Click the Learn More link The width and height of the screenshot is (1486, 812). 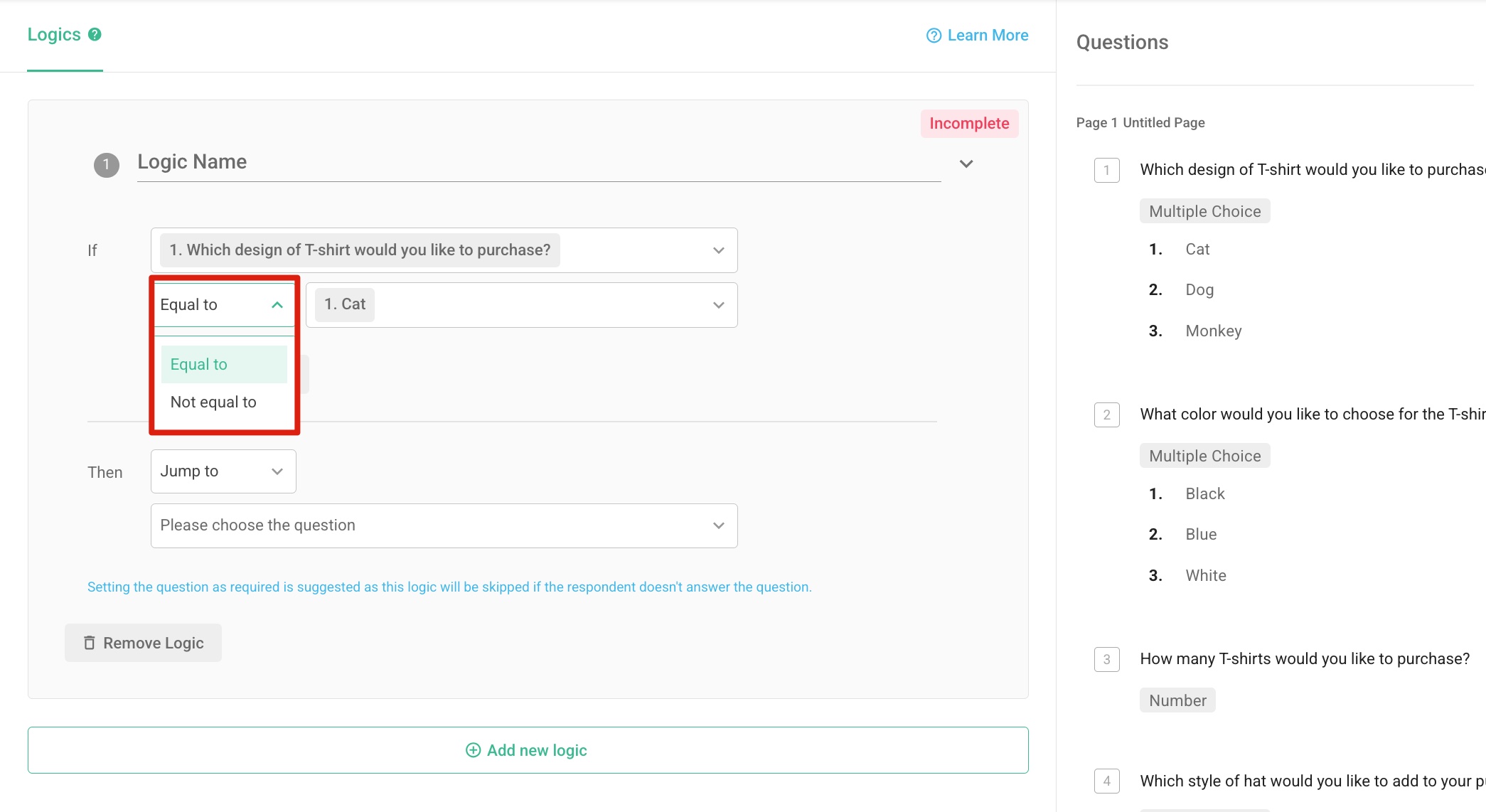click(x=987, y=35)
